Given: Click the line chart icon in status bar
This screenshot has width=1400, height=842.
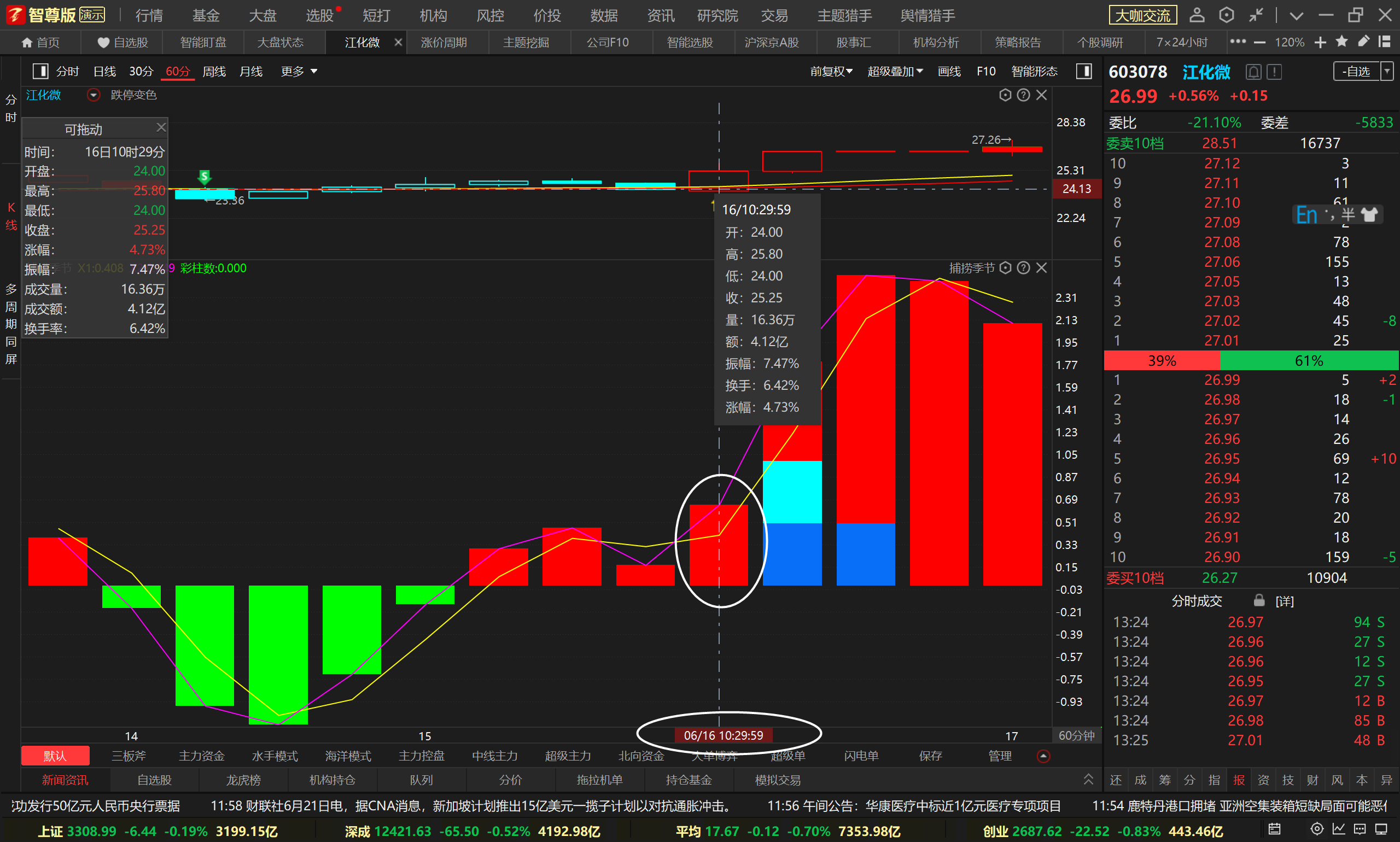Looking at the screenshot, I should click(x=1339, y=829).
